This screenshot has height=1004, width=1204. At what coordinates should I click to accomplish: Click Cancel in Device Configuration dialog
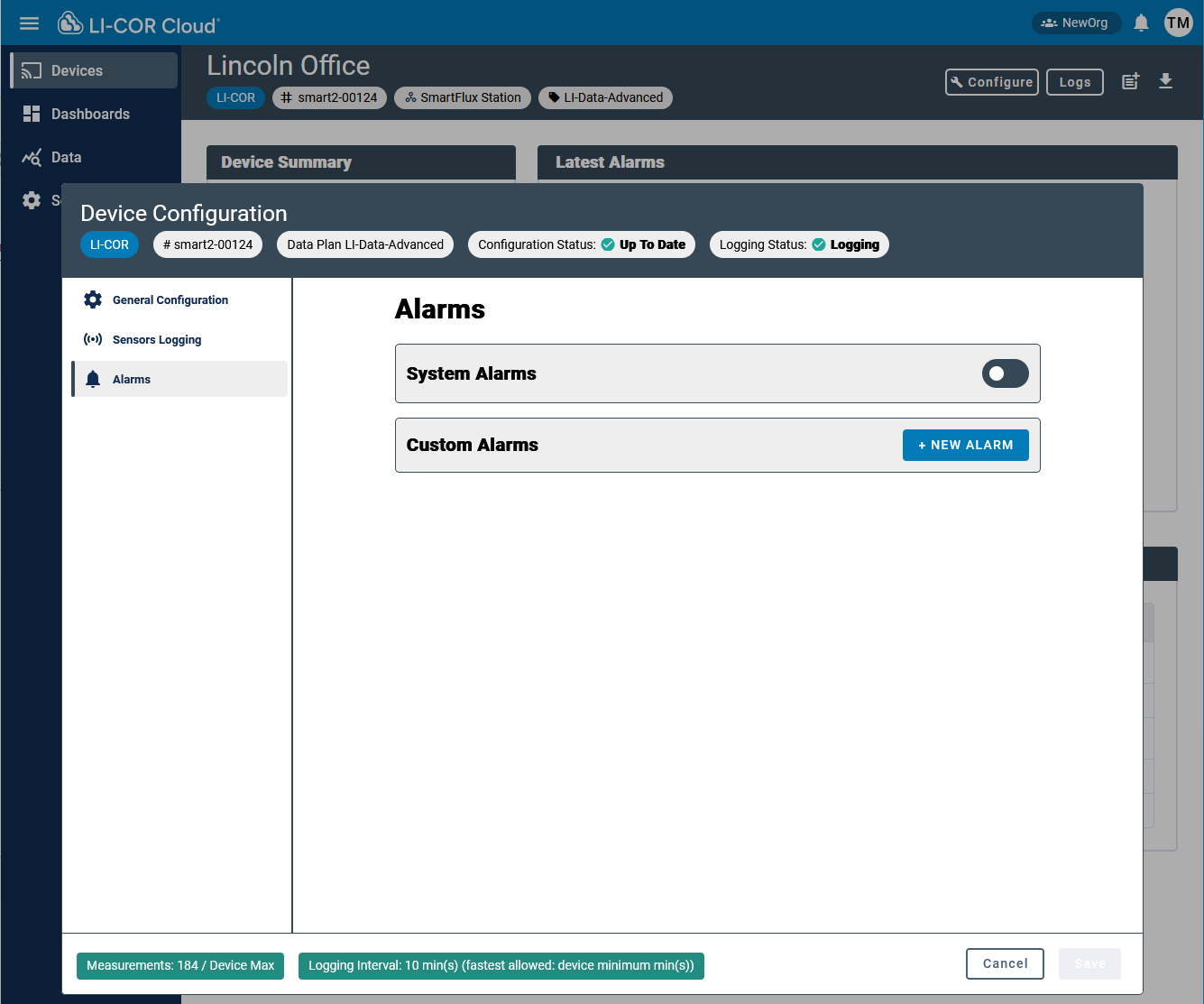tap(1005, 963)
